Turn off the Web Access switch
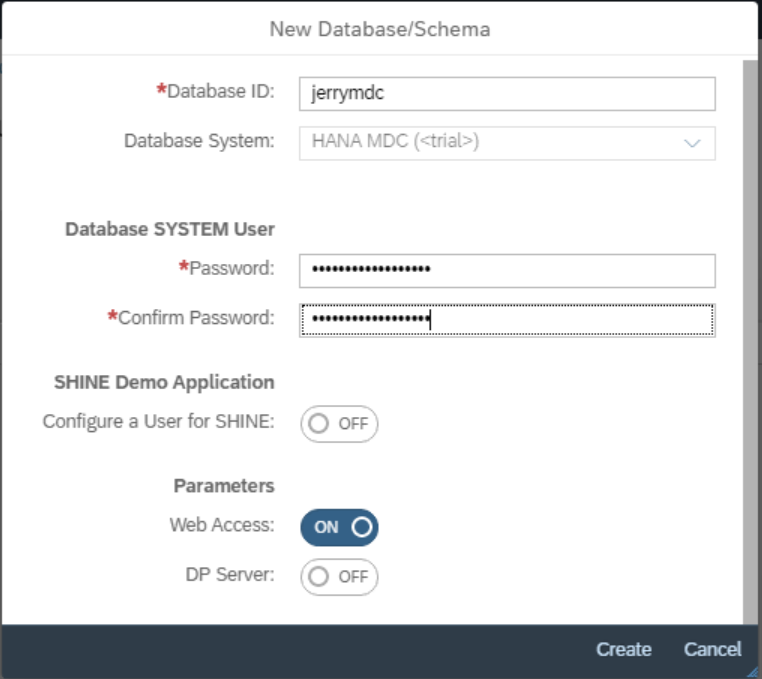This screenshot has height=679, width=762. [x=339, y=527]
